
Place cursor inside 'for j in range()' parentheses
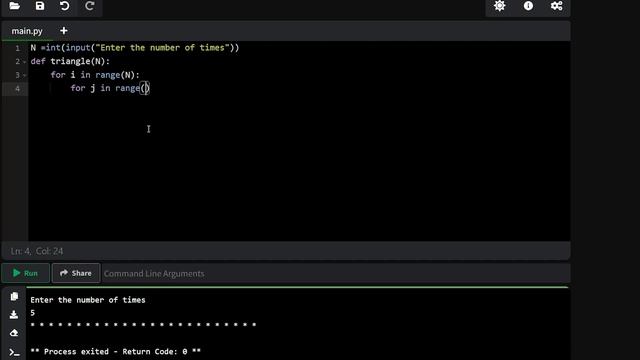[145, 88]
